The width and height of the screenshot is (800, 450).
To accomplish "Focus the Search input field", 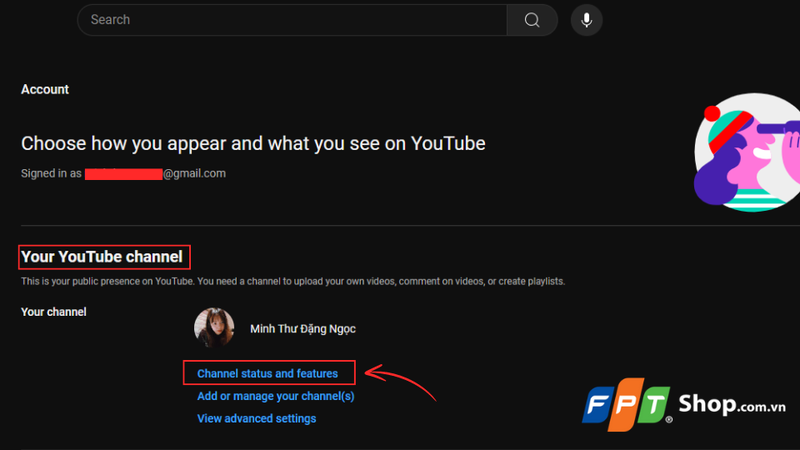I will (x=292, y=20).
